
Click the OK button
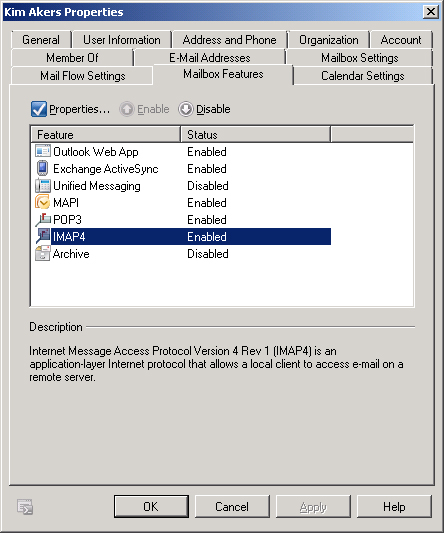tap(151, 506)
